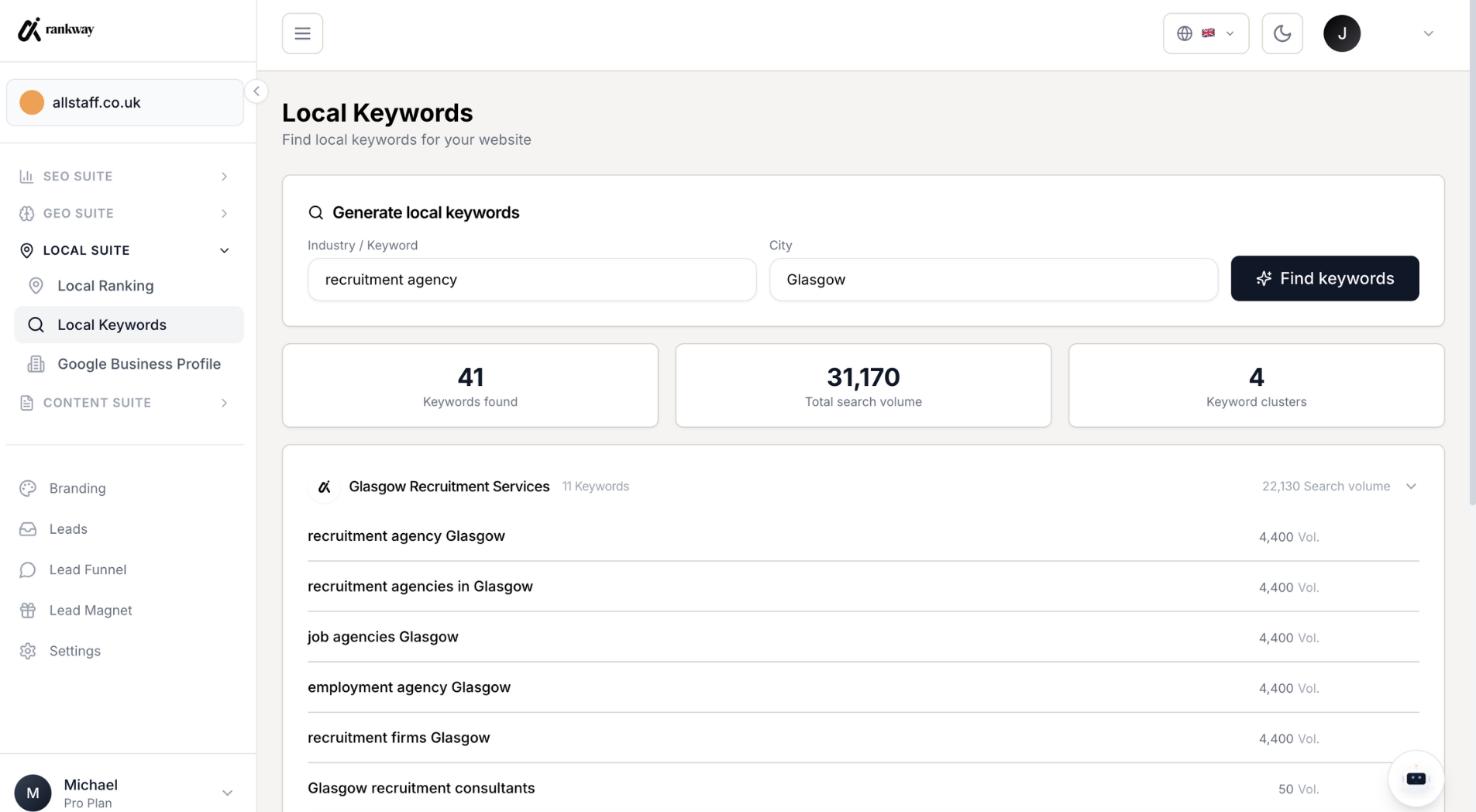Open Settings gear in sidebar
The image size is (1476, 812).
(x=28, y=651)
